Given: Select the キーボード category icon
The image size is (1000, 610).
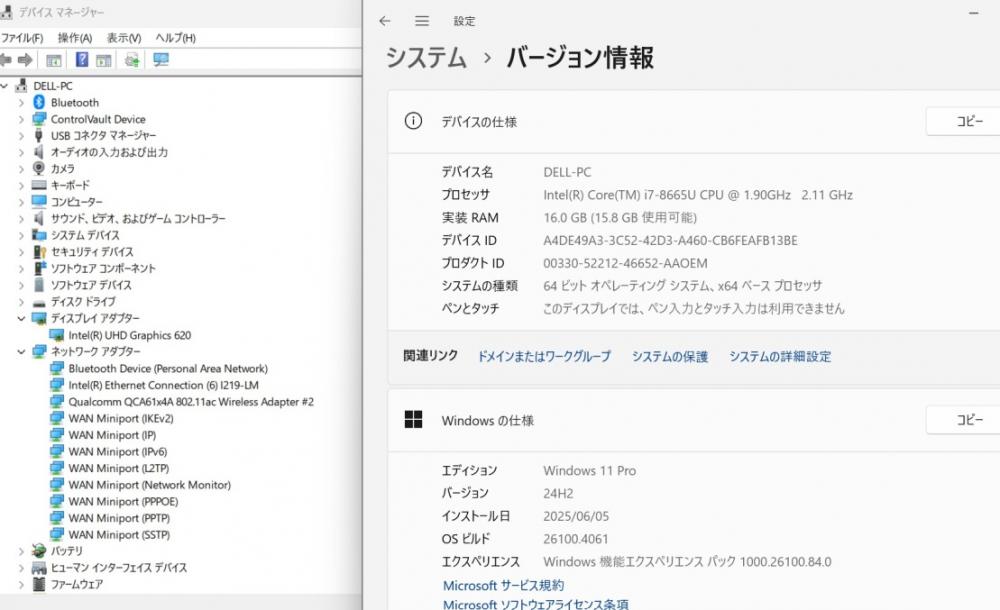Looking at the screenshot, I should tap(39, 185).
